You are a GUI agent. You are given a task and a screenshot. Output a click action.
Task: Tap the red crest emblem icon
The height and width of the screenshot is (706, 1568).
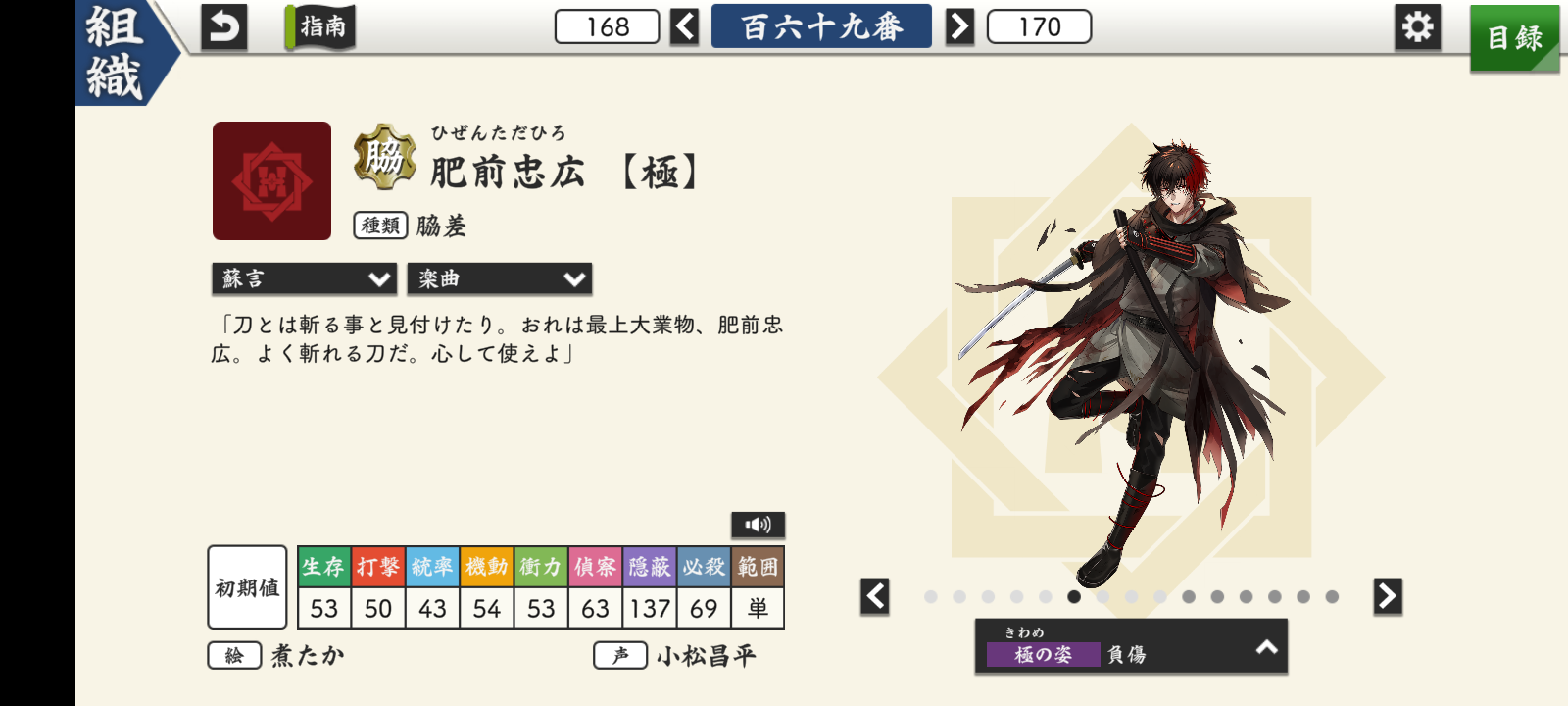click(271, 180)
